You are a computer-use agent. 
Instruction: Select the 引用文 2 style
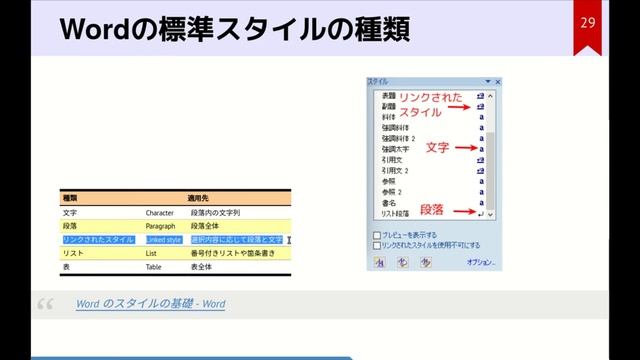[x=395, y=170]
